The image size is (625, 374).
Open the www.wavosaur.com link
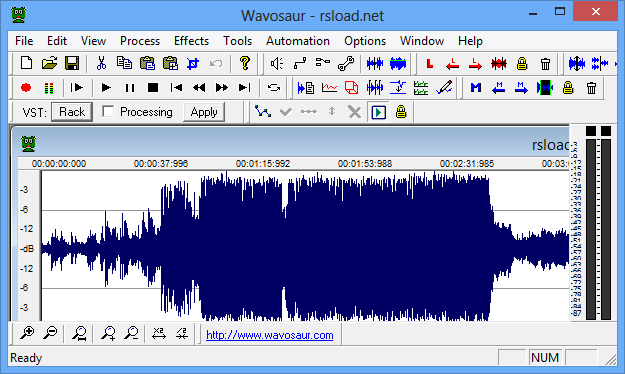pos(269,335)
